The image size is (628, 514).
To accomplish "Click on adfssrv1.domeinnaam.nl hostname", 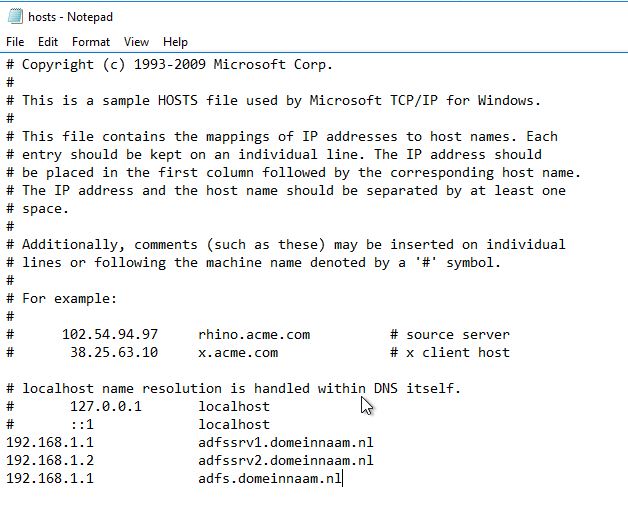I will (286, 442).
